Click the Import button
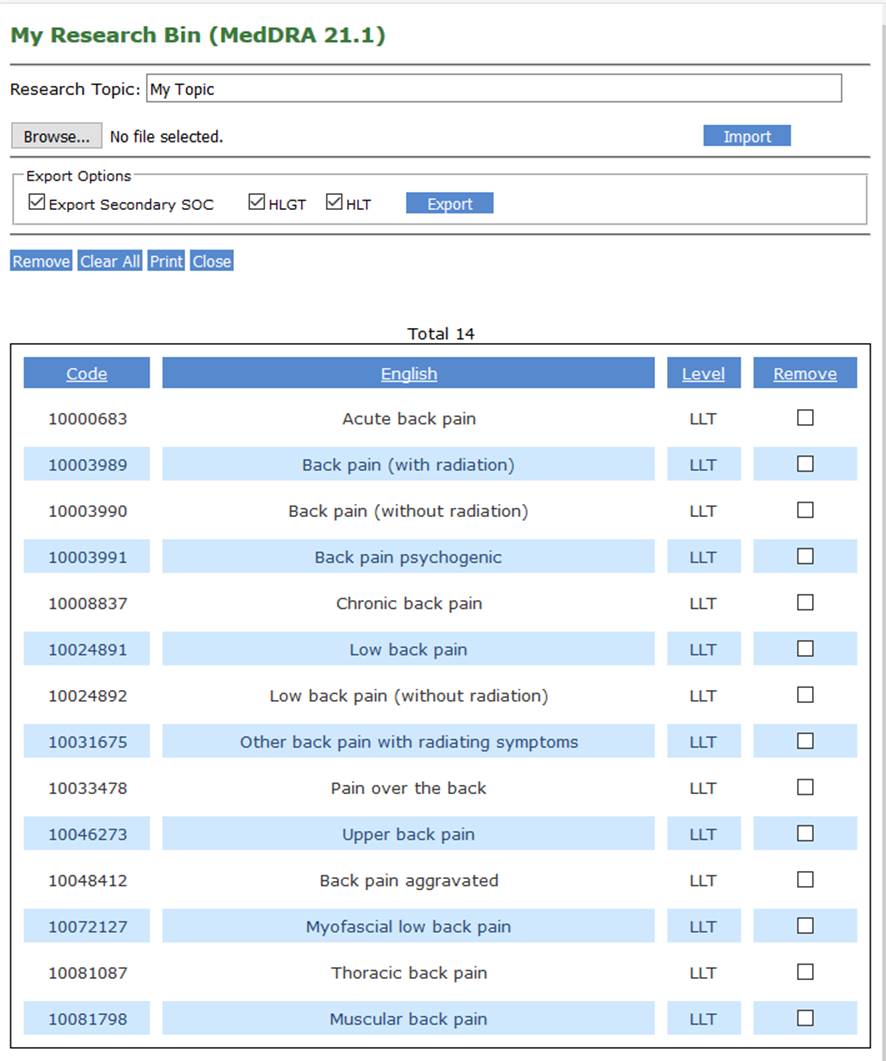The height and width of the screenshot is (1061, 886). click(746, 135)
